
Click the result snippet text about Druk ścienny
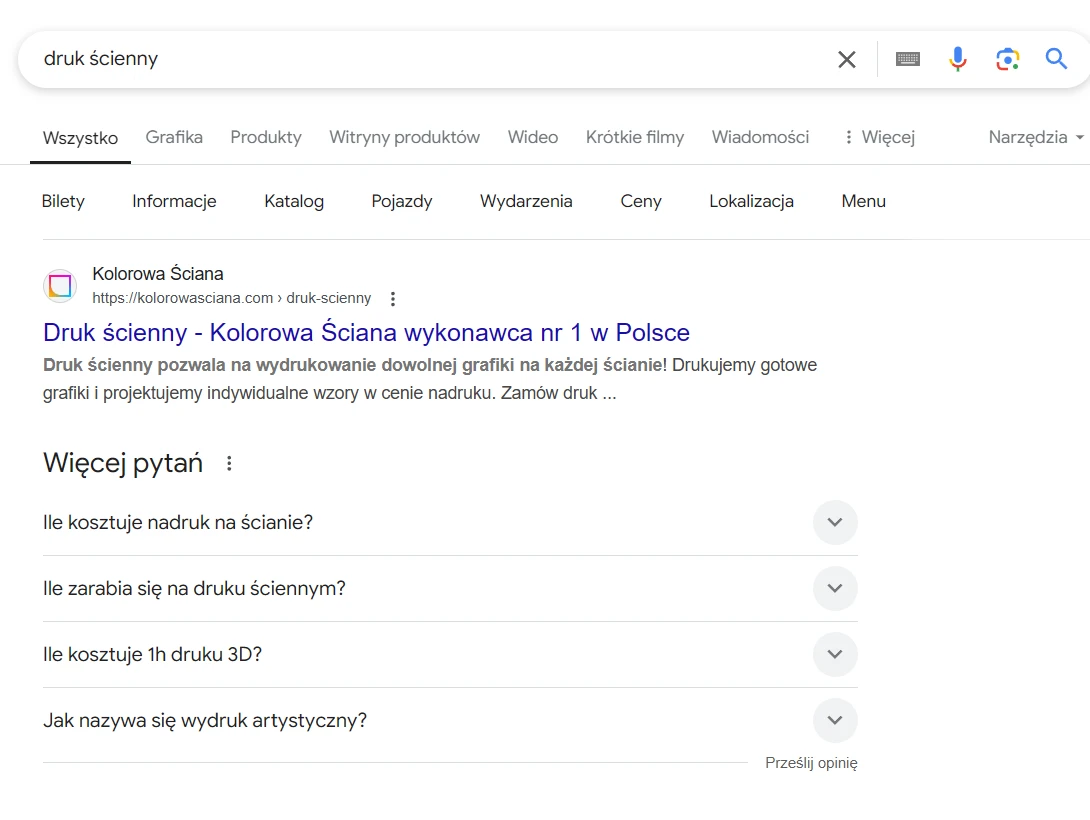pyautogui.click(x=430, y=379)
